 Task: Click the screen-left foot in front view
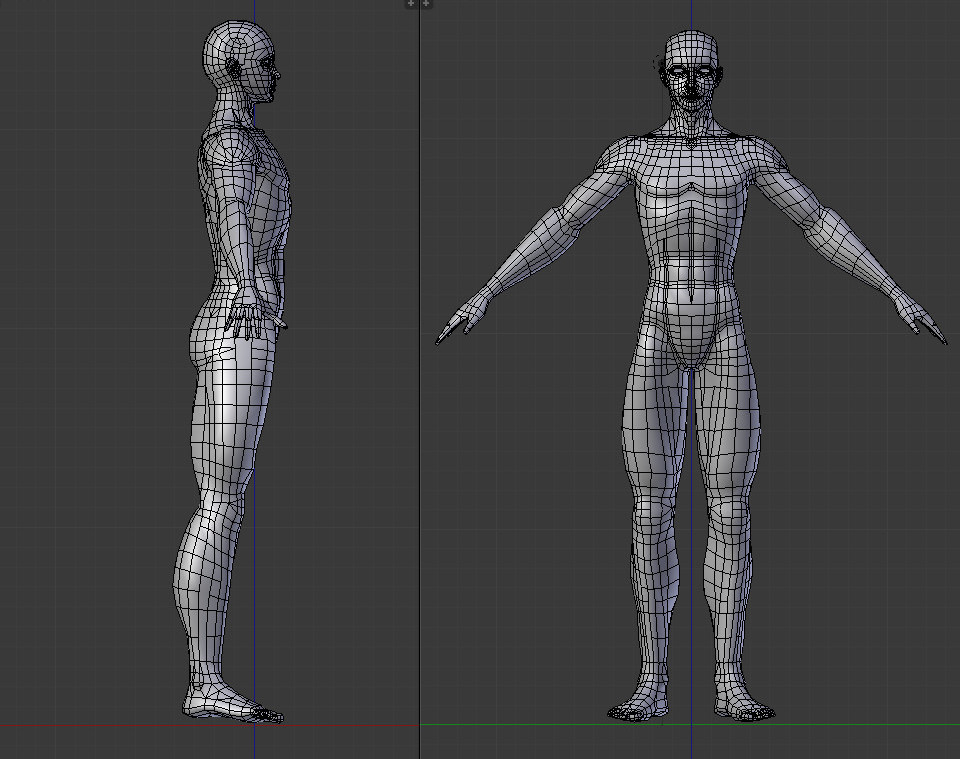click(640, 706)
